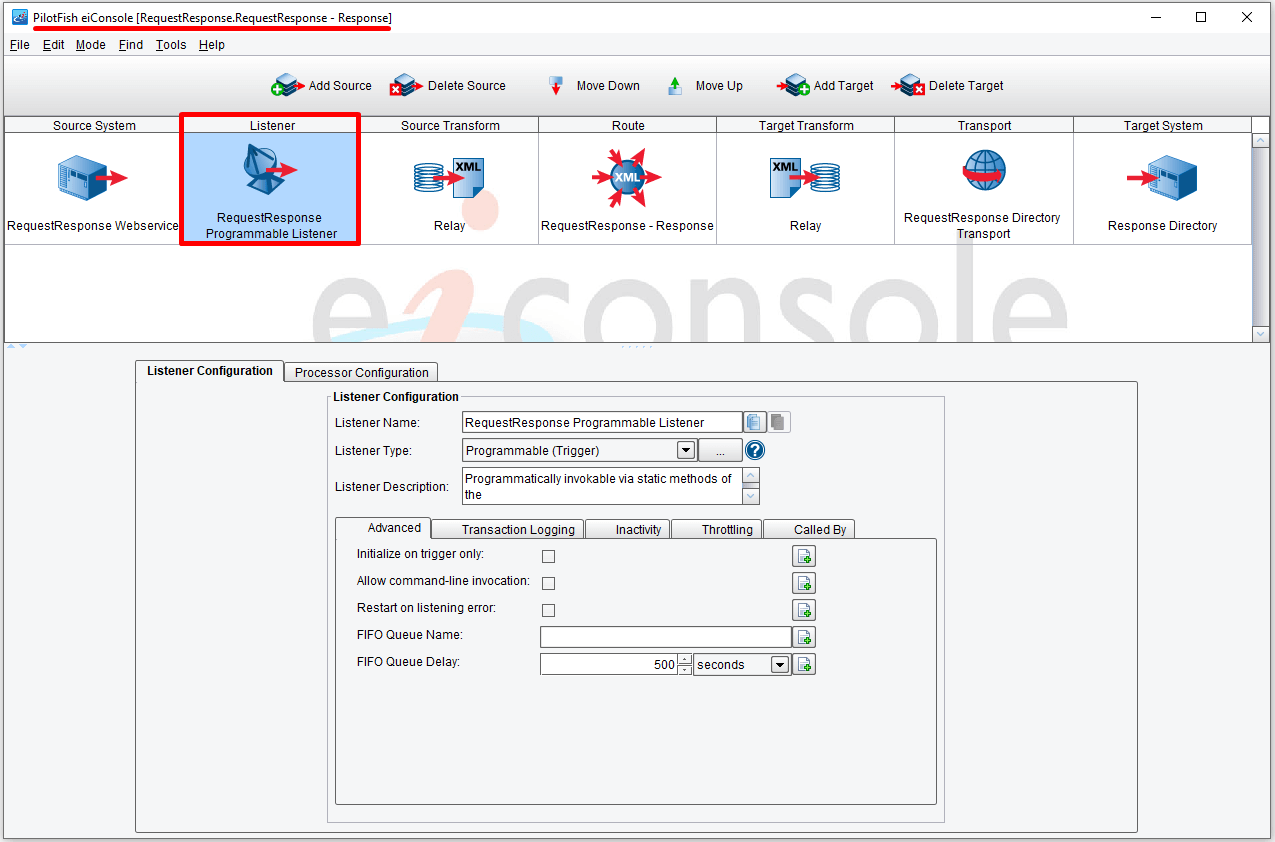Click the copy icon beside Listener Name
Viewport: 1275px width, 842px height.
[755, 422]
